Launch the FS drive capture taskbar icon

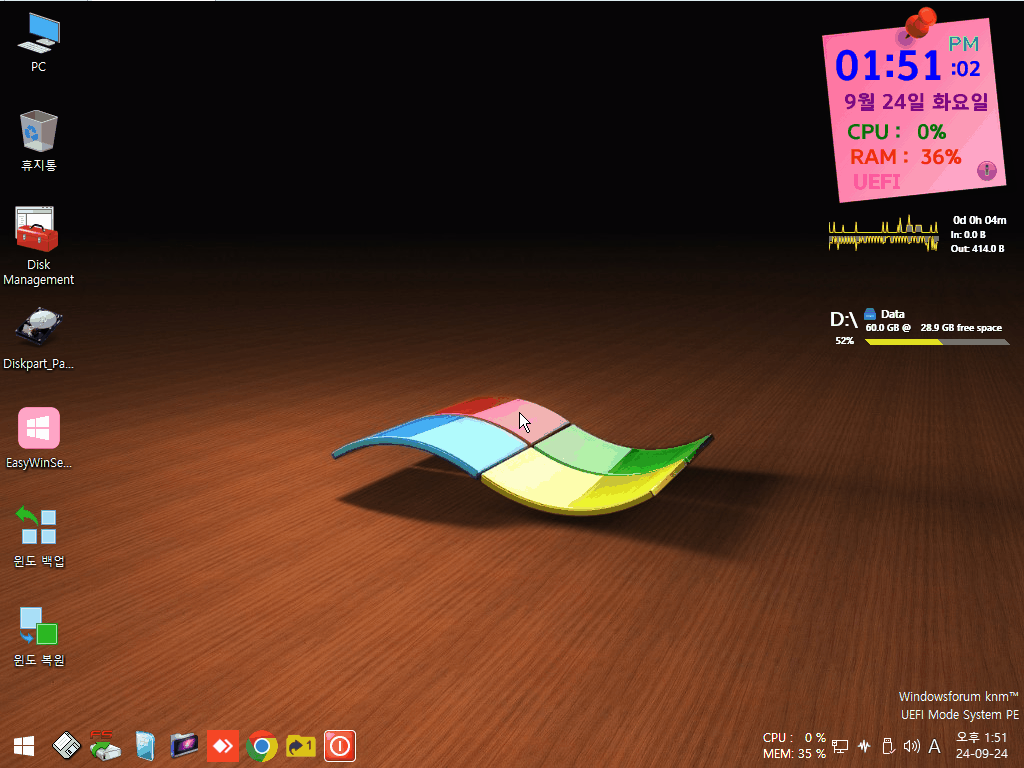coord(104,746)
